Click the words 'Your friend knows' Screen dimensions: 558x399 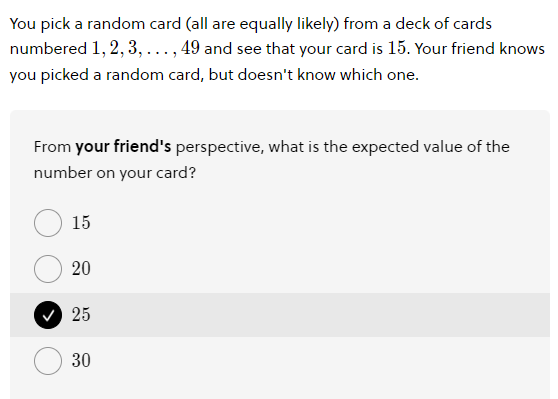point(479,48)
